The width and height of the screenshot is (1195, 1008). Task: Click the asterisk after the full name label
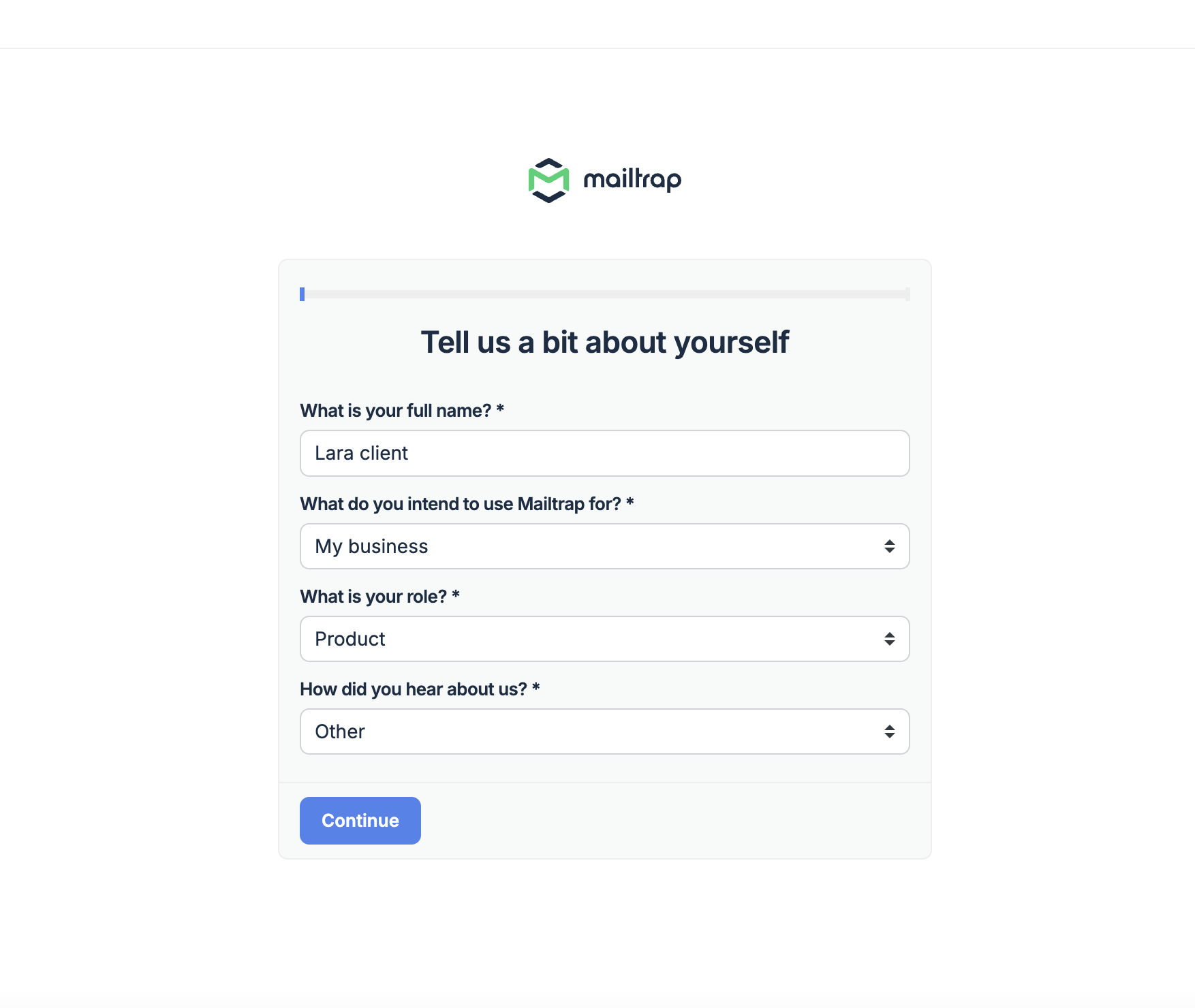point(500,409)
